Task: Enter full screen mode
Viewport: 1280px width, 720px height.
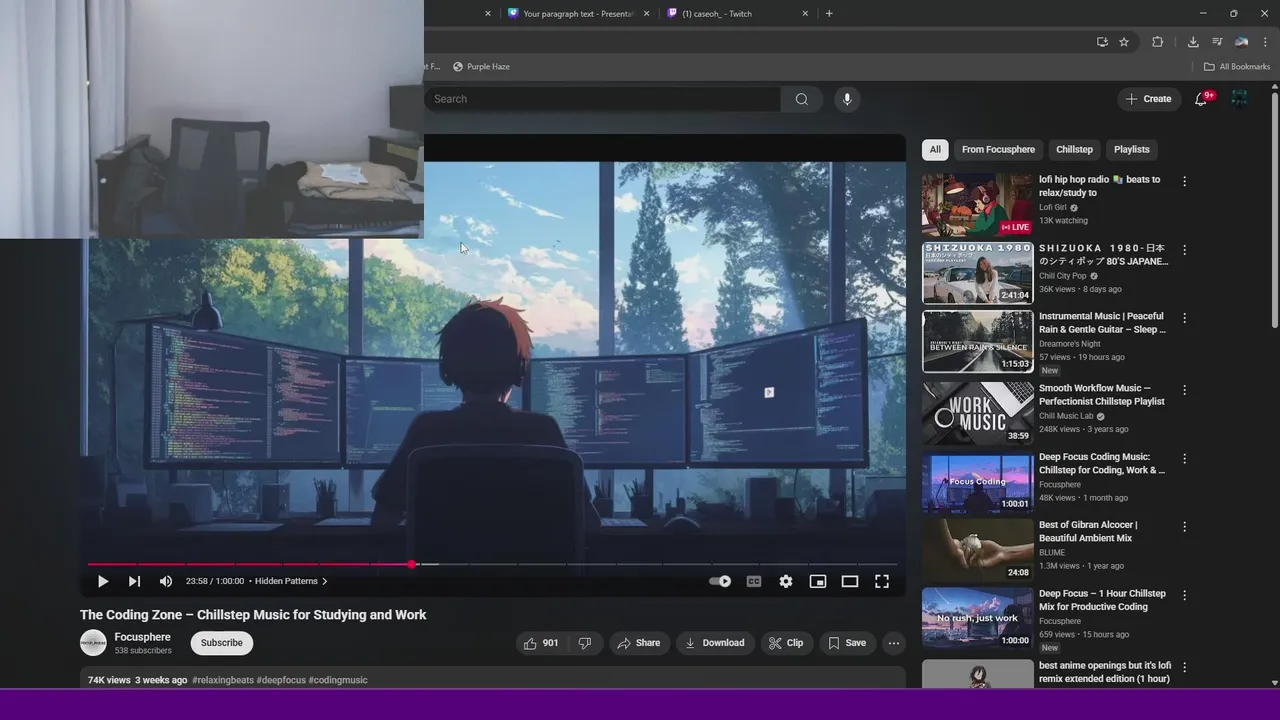Action: click(x=882, y=581)
